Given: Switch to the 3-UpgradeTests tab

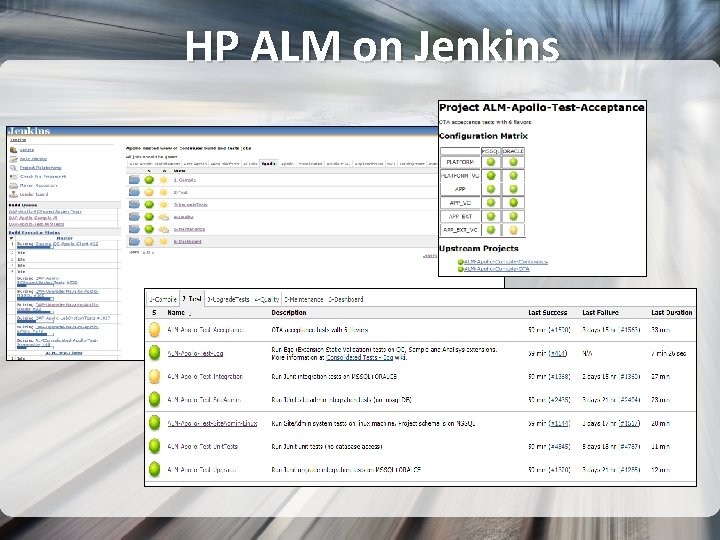Looking at the screenshot, I should coord(228,299).
